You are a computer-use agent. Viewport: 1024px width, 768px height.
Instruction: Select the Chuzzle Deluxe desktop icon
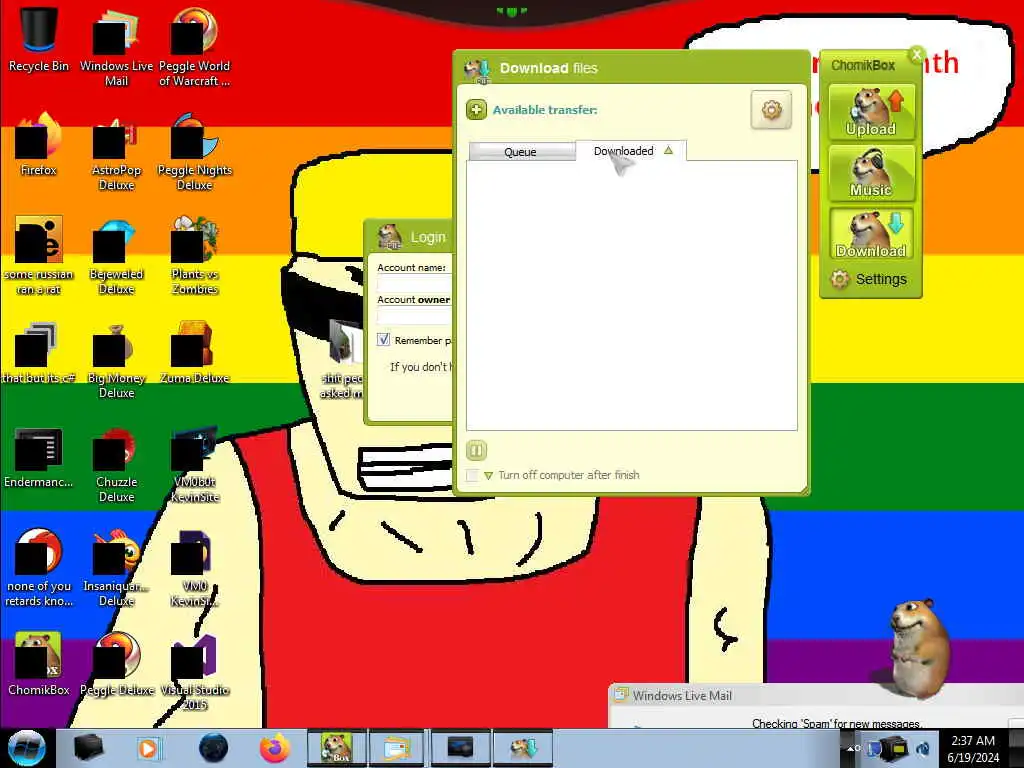pos(116,465)
